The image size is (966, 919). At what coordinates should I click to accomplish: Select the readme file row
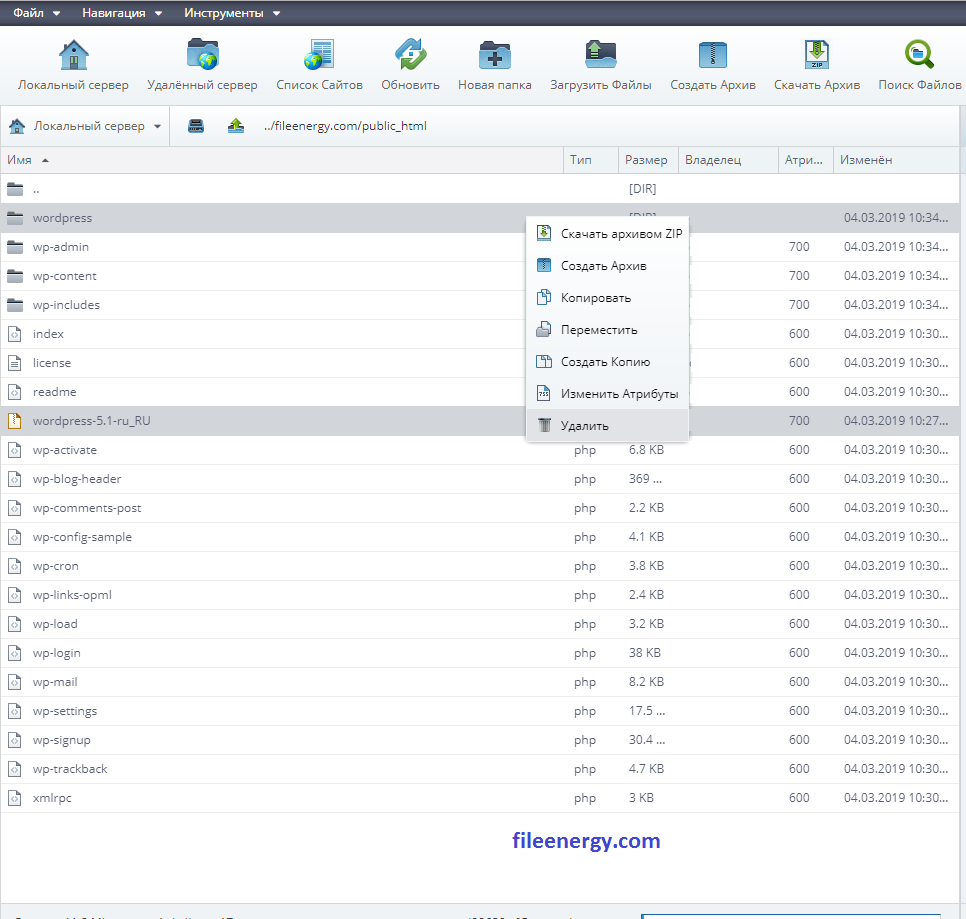click(479, 392)
